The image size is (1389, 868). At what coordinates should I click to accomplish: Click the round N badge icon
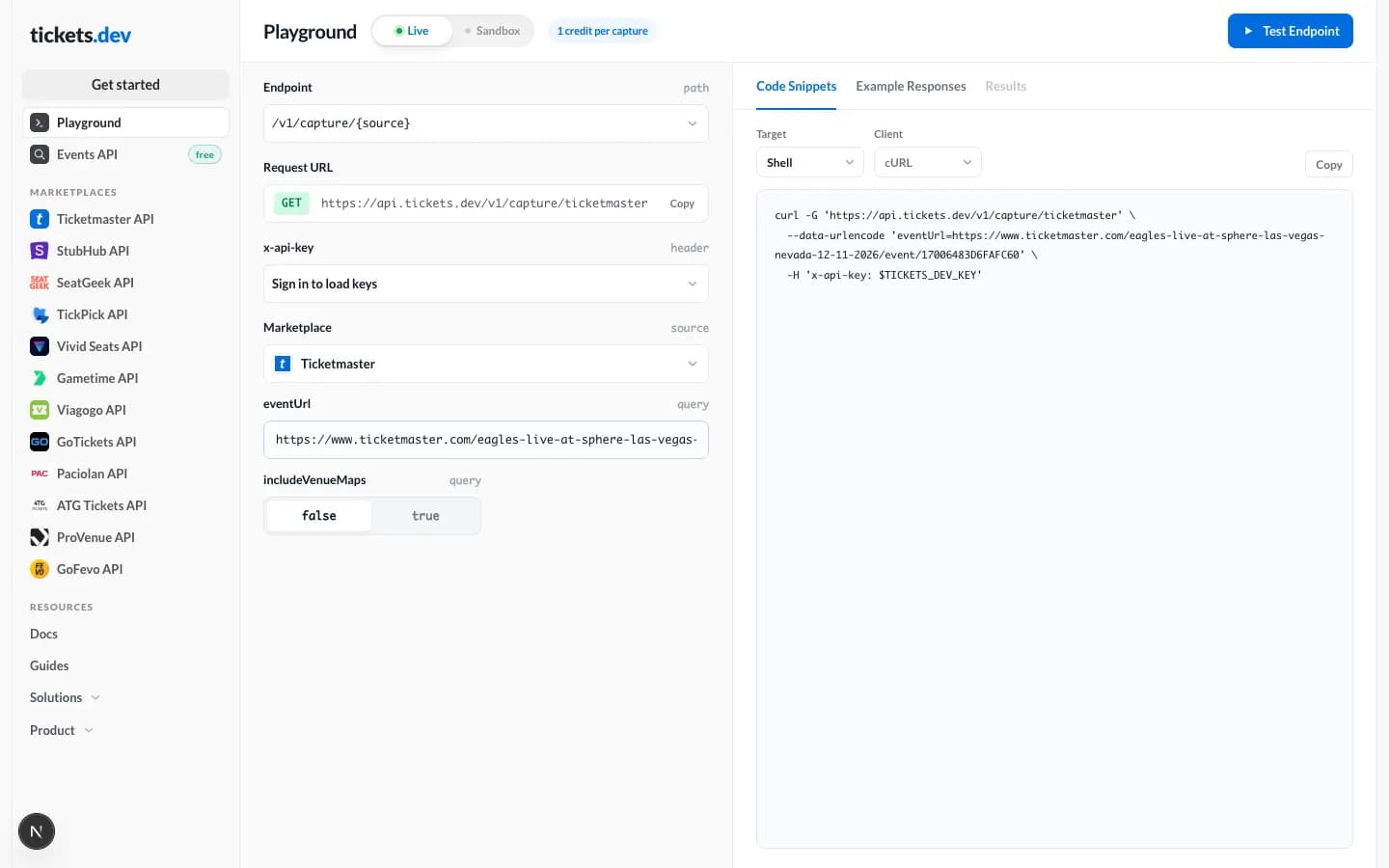point(37,831)
